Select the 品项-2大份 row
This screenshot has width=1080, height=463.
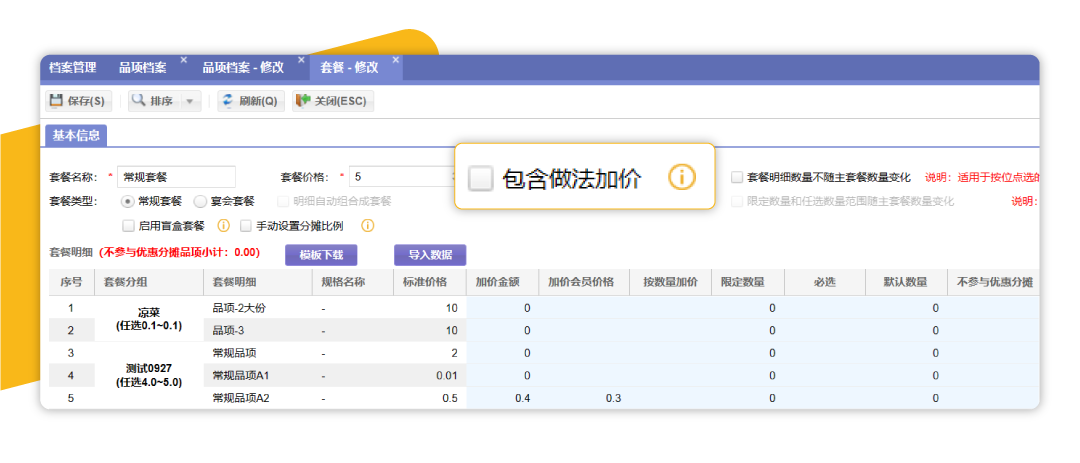[x=543, y=308]
